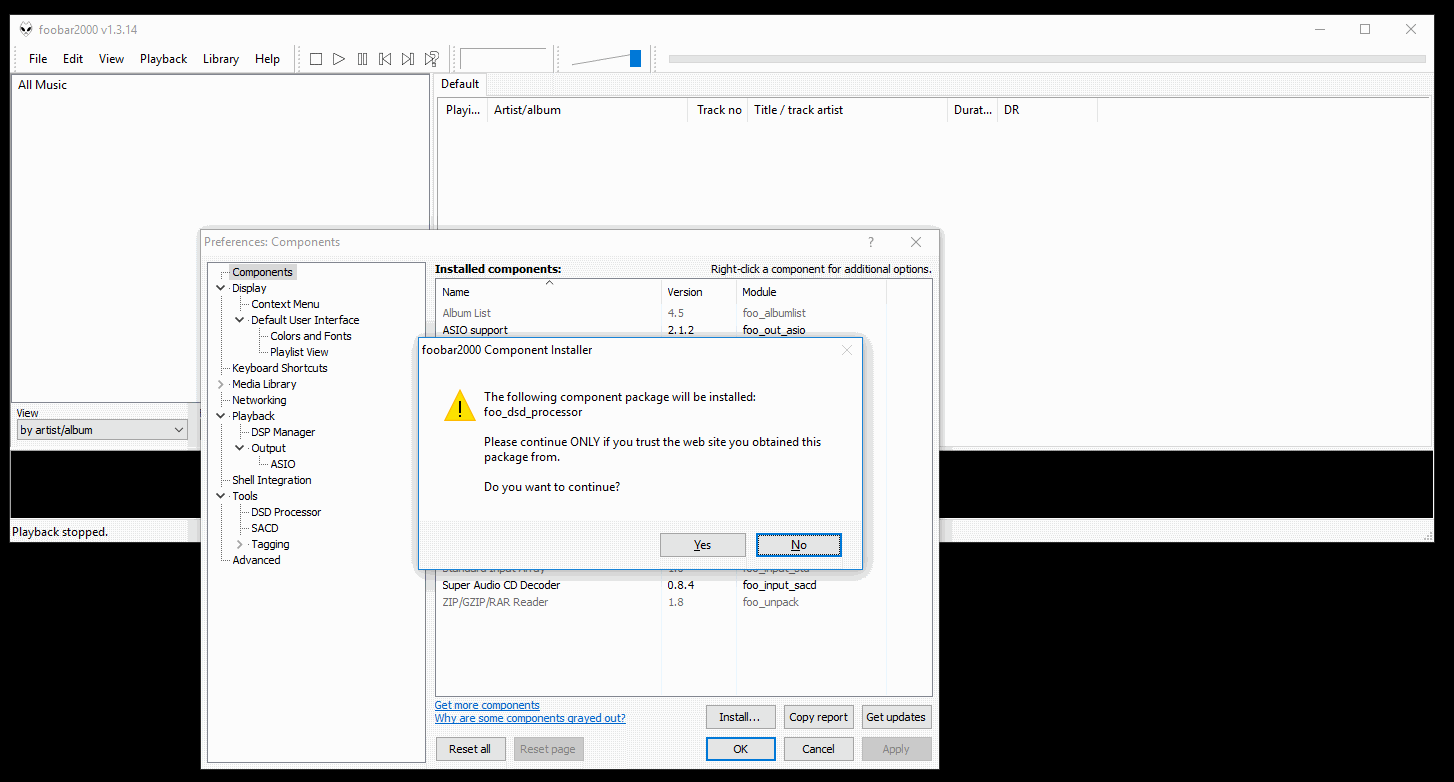This screenshot has width=1454, height=782.
Task: Sort components by Name column header
Action: click(x=549, y=292)
